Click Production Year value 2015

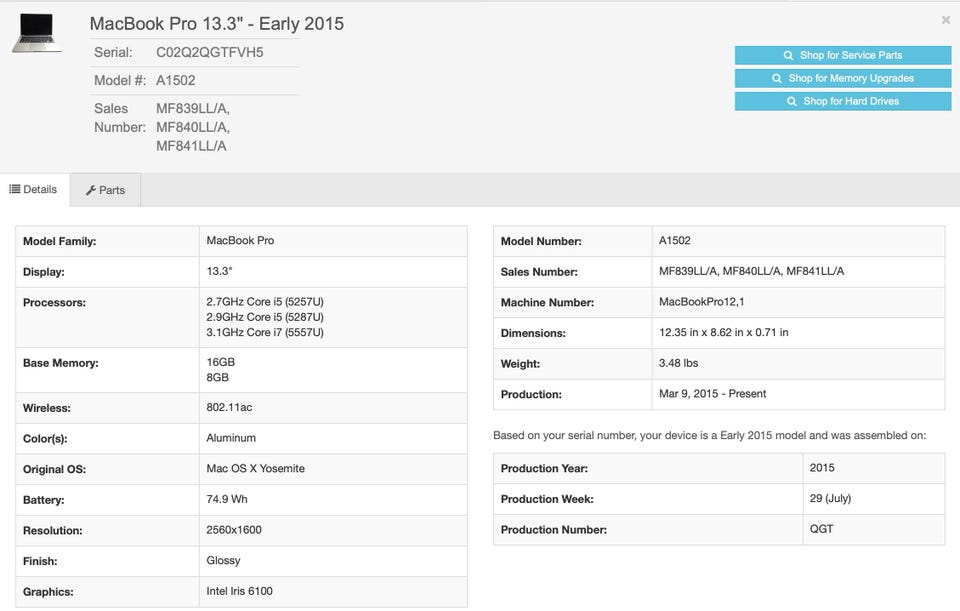pos(822,468)
